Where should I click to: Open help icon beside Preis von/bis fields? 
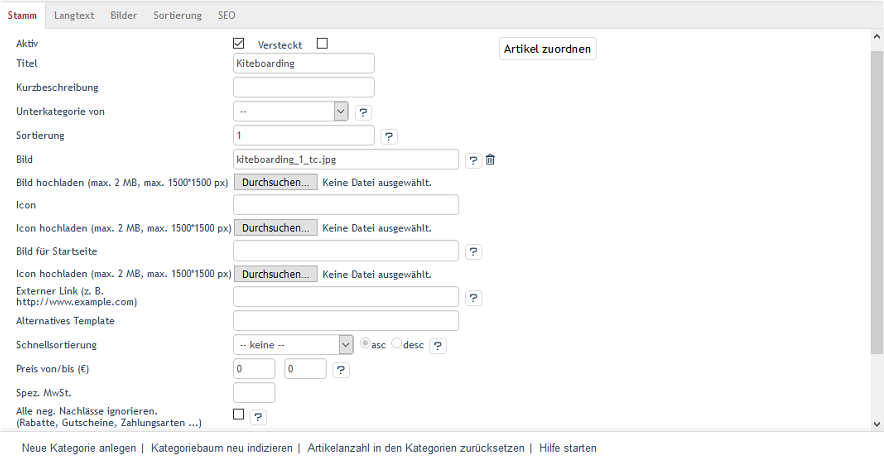tap(341, 370)
